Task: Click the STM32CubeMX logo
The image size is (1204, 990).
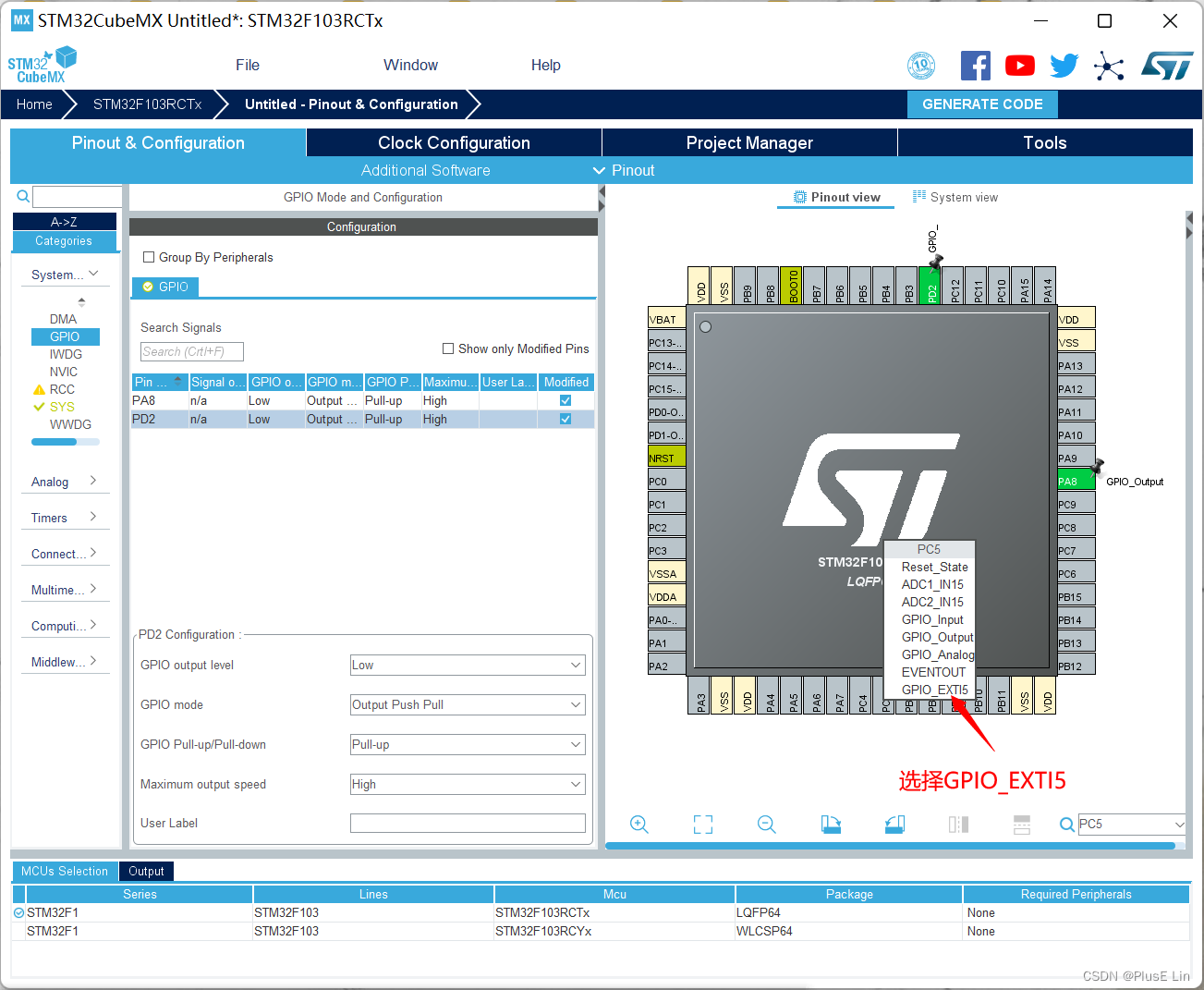Action: pyautogui.click(x=43, y=66)
